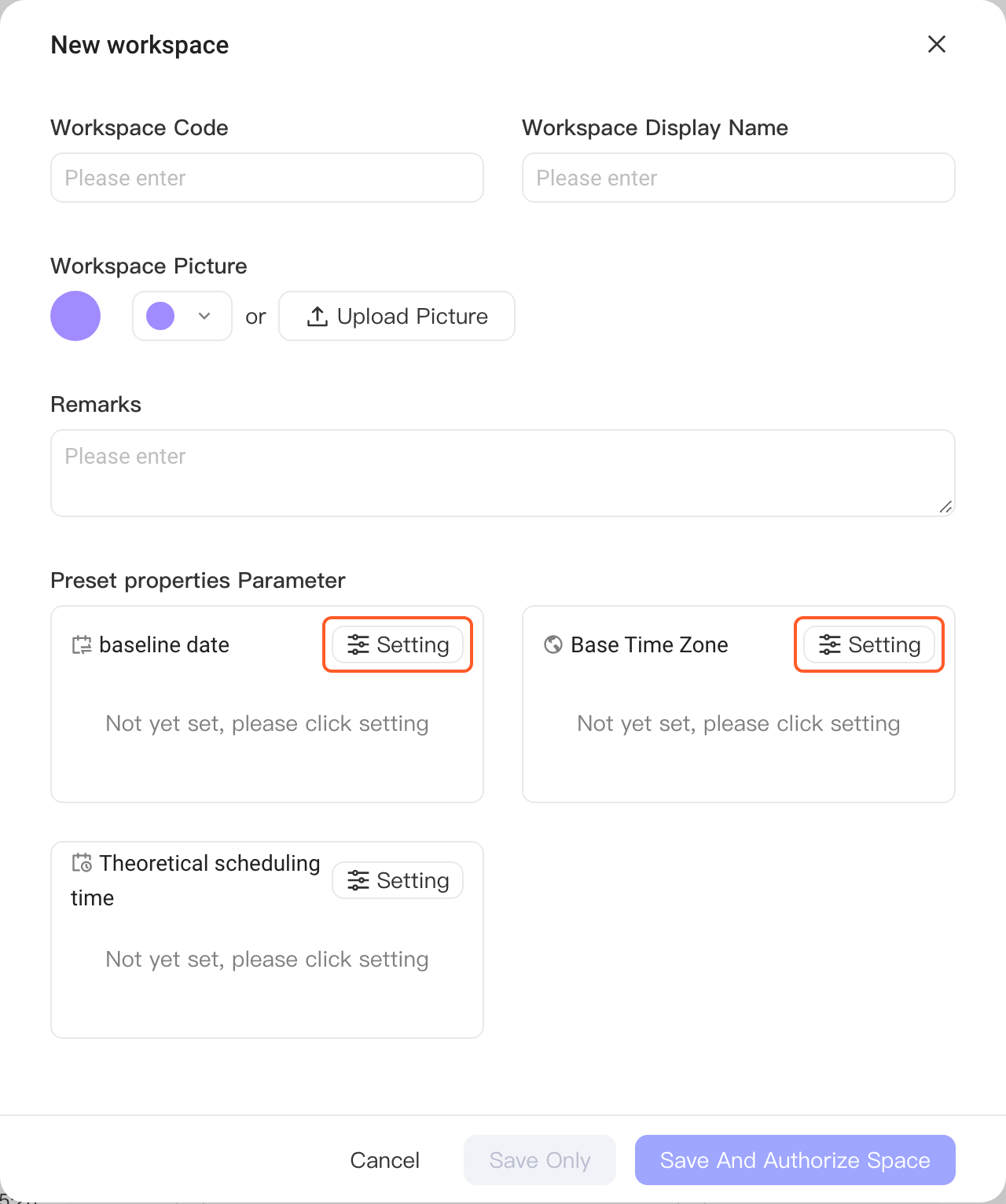1006x1204 pixels.
Task: Expand color picker chevron arrow
Action: tap(204, 316)
